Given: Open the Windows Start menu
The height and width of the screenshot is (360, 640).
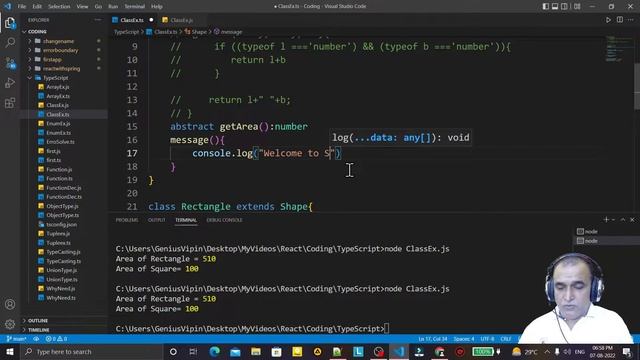Looking at the screenshot, I should [x=10, y=351].
